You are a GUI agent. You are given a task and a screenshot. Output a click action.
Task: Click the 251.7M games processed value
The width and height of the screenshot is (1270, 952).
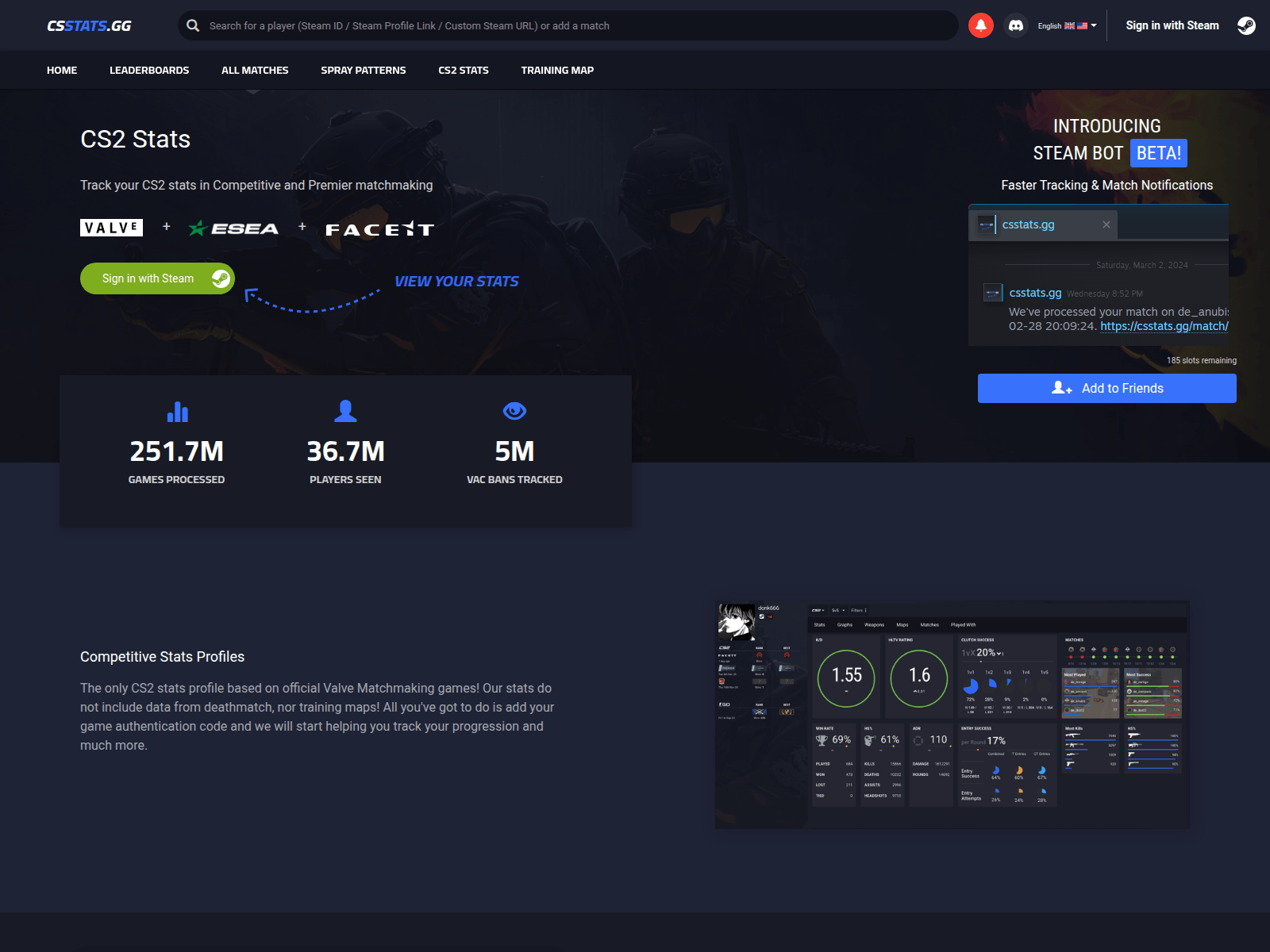click(x=177, y=451)
